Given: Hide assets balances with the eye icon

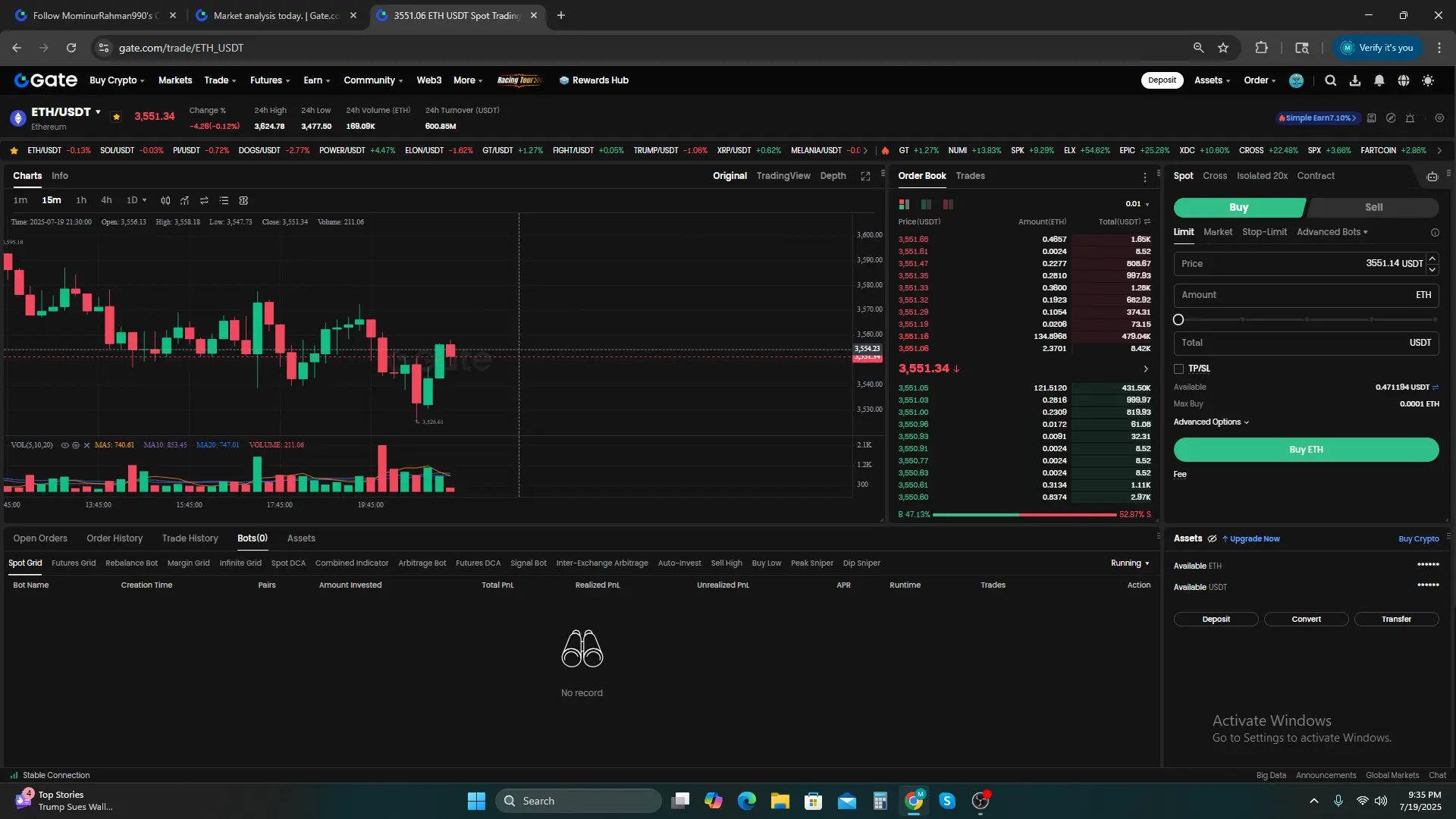Looking at the screenshot, I should (x=1212, y=539).
